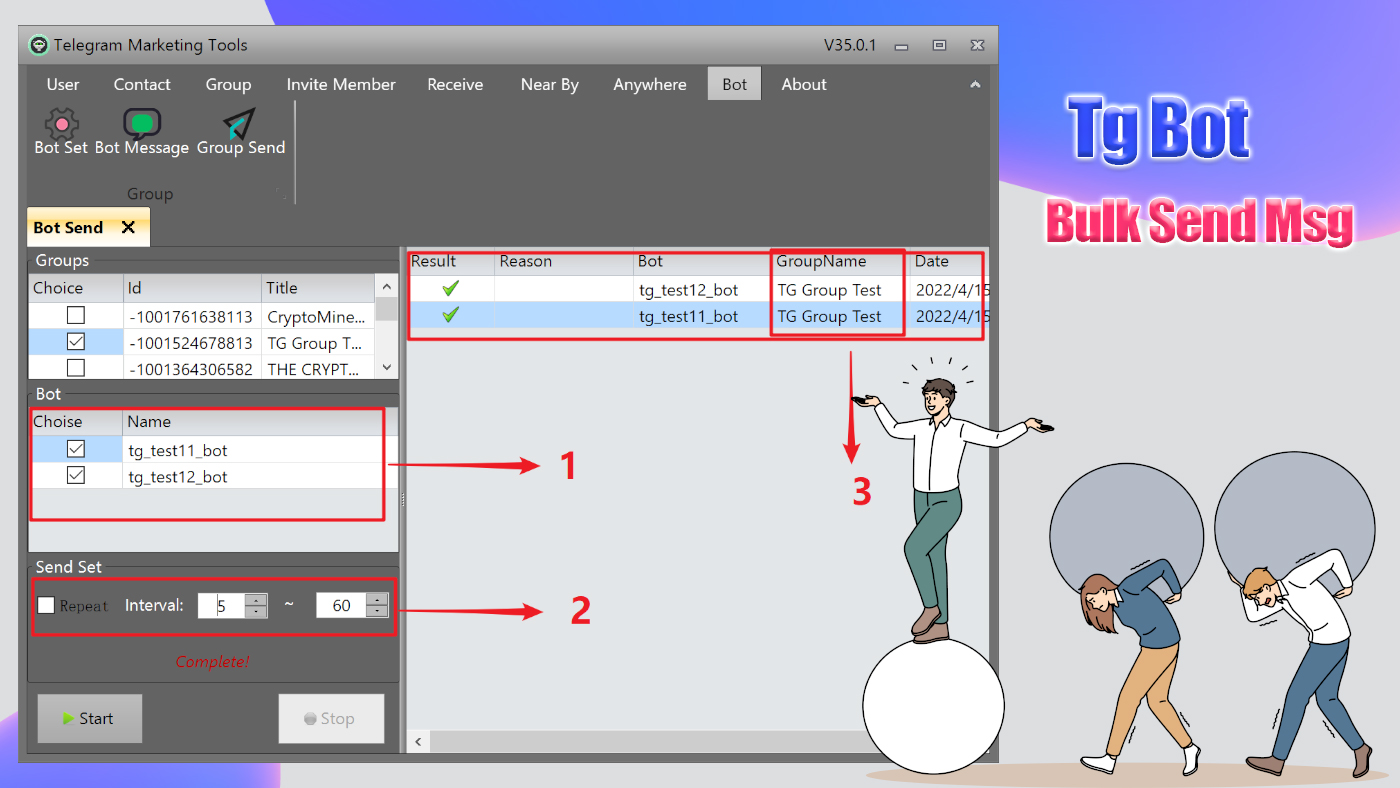
Task: Click the results table left scroll arrow
Action: coord(418,742)
